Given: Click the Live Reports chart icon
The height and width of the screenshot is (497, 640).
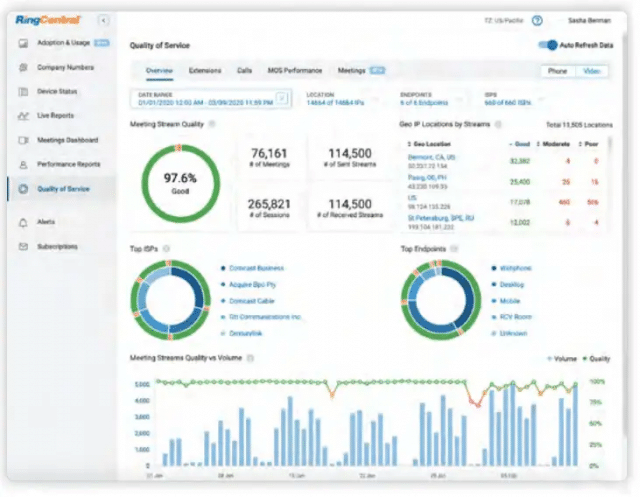Looking at the screenshot, I should click(23, 116).
